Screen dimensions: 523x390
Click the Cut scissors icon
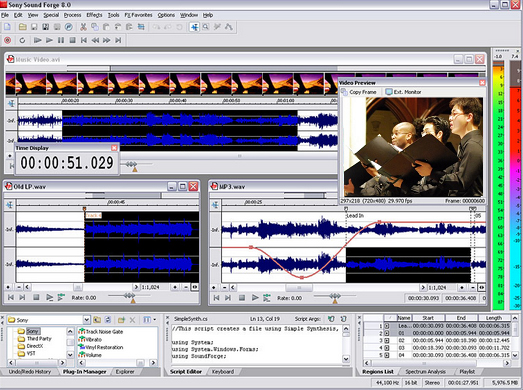point(83,27)
